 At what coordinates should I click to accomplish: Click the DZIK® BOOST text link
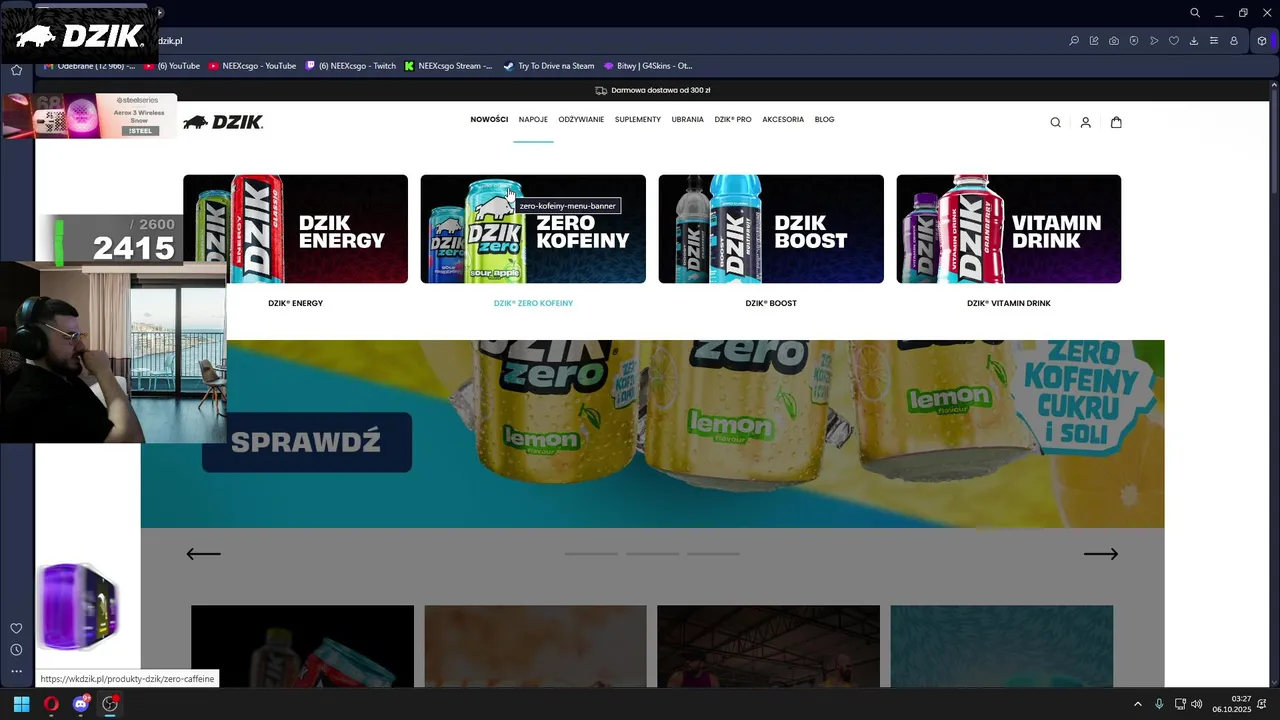pyautogui.click(x=771, y=303)
